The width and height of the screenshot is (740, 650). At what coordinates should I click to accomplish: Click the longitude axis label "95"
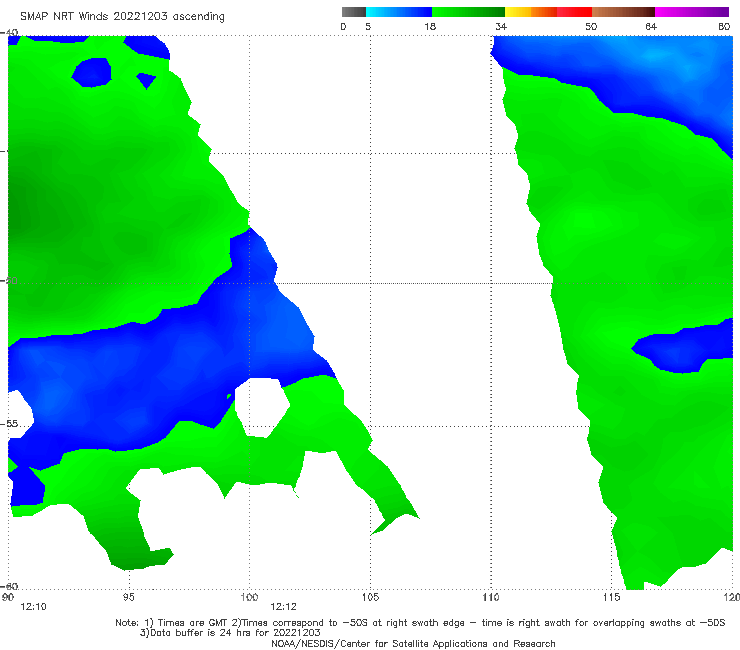[x=128, y=598]
